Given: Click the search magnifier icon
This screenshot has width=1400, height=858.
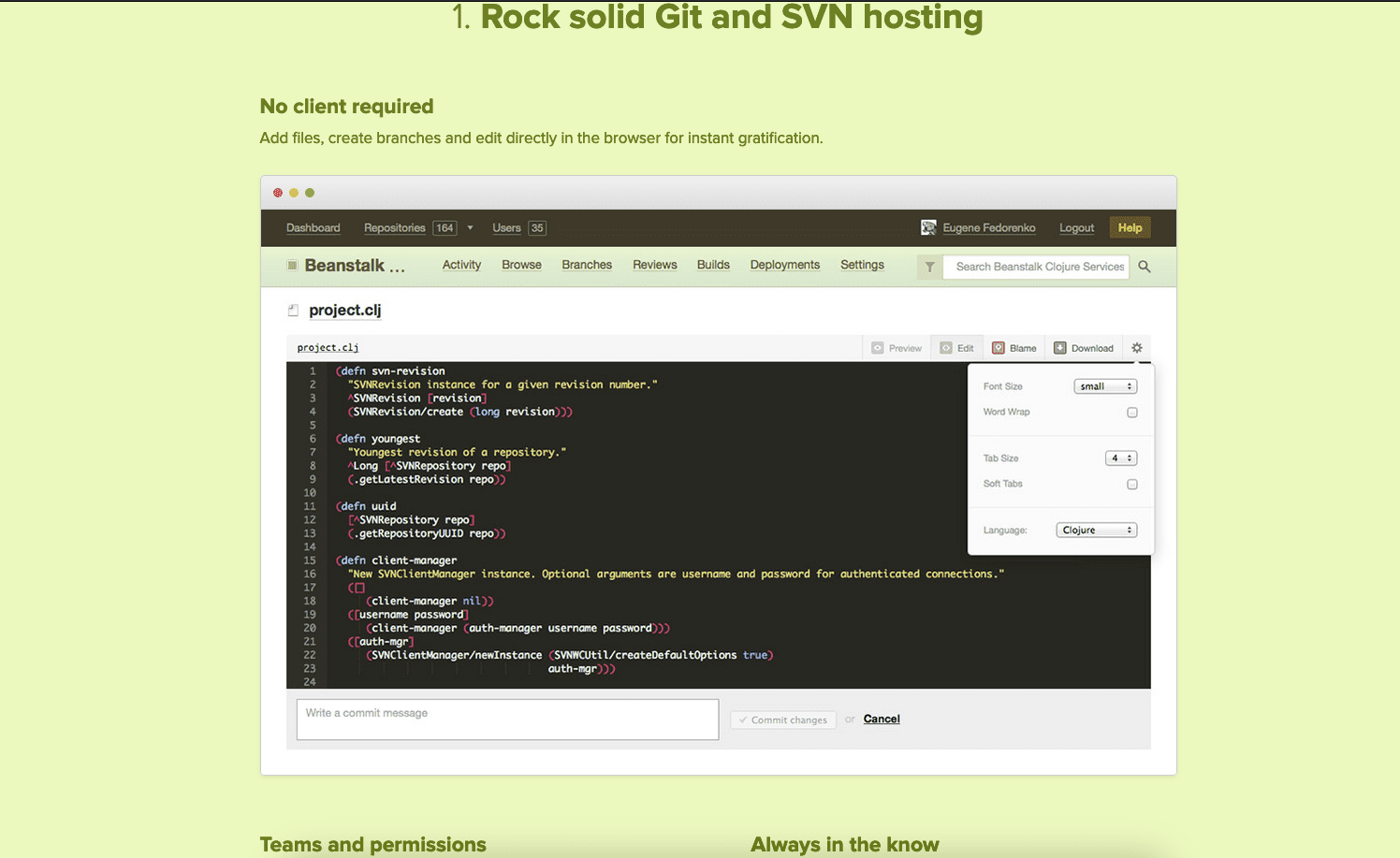Looking at the screenshot, I should pyautogui.click(x=1144, y=267).
